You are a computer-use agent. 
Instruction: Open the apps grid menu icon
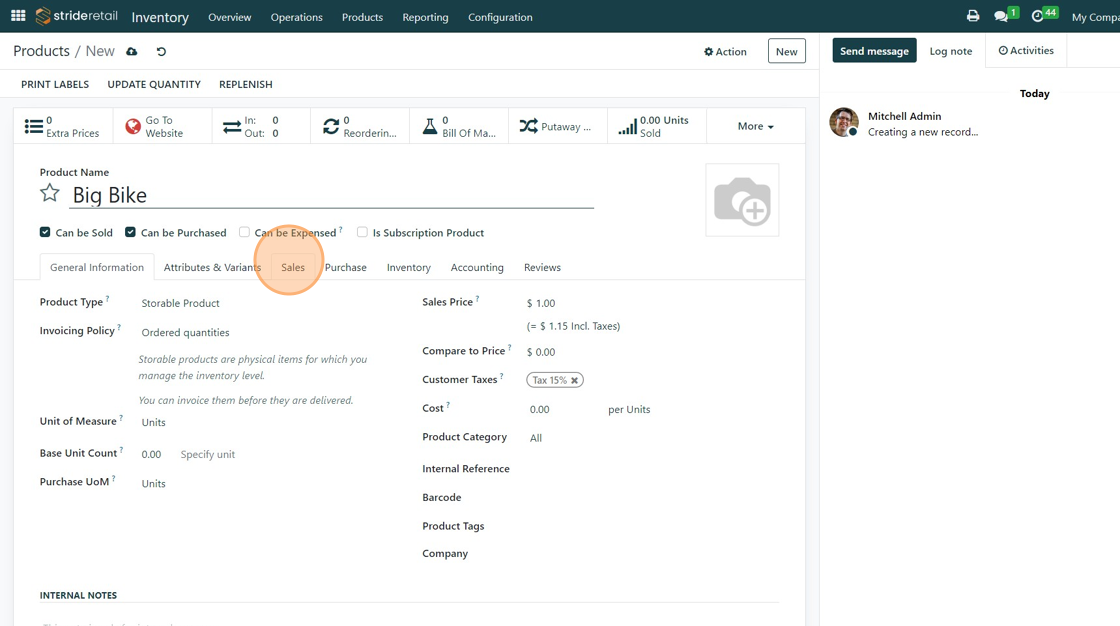(x=19, y=16)
